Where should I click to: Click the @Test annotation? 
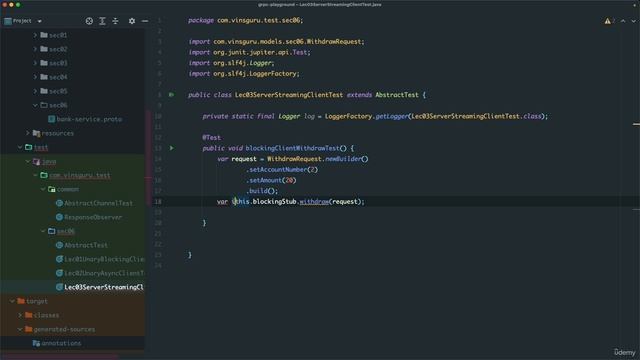coord(211,138)
